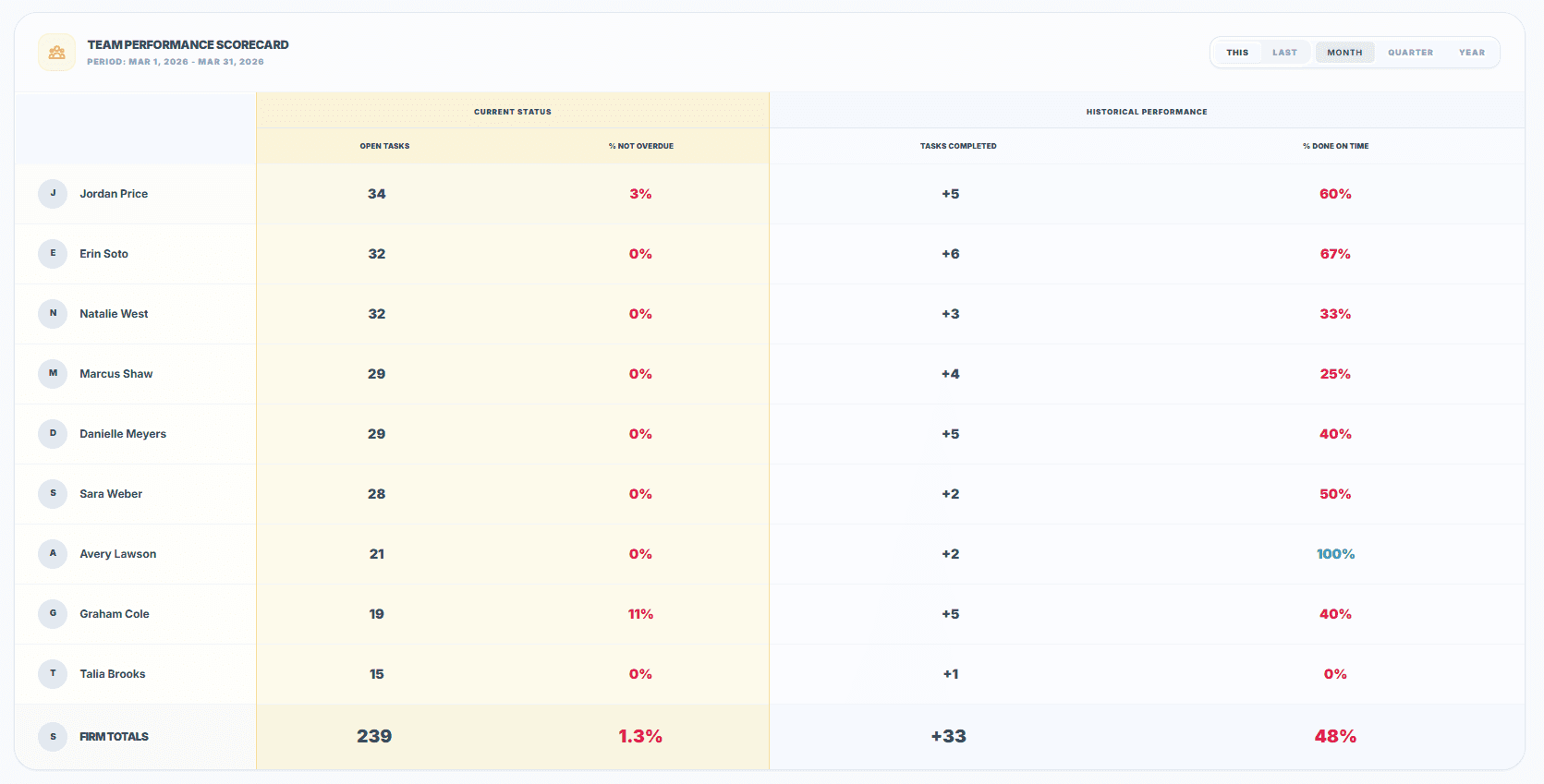The image size is (1544, 784).
Task: Click the Danielle Meyers name
Action: (x=123, y=434)
